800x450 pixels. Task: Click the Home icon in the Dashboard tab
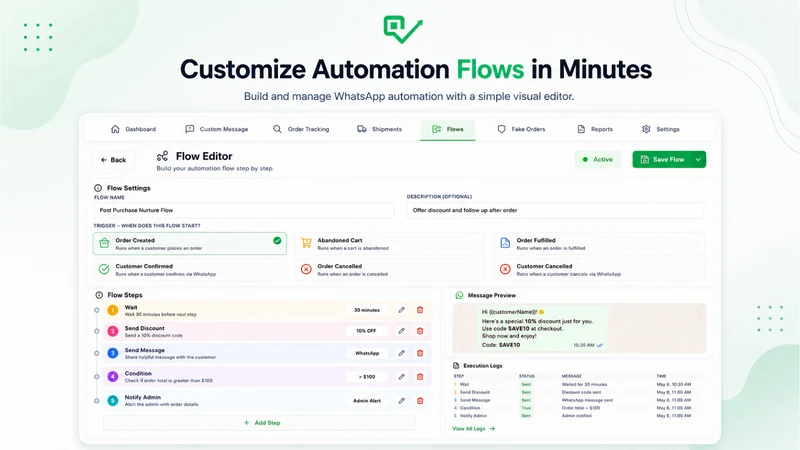115,129
